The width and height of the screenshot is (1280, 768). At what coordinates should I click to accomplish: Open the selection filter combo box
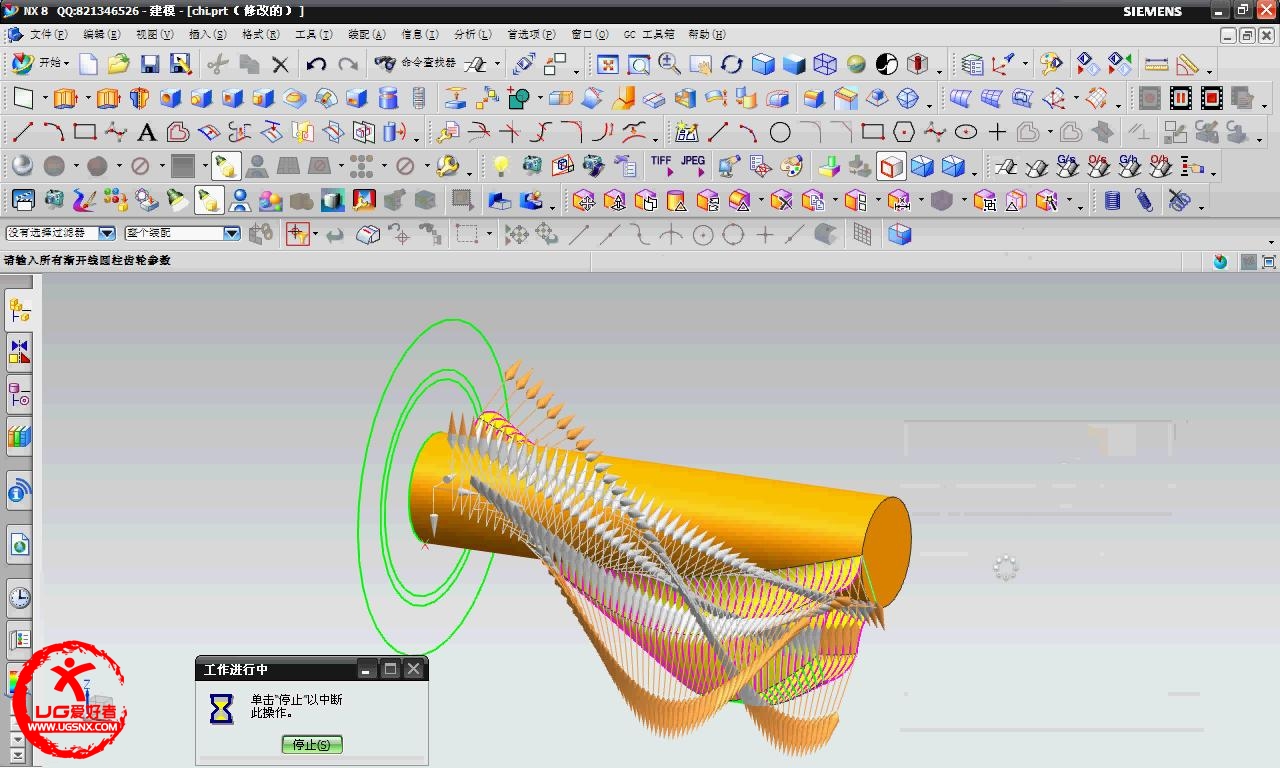(60, 233)
